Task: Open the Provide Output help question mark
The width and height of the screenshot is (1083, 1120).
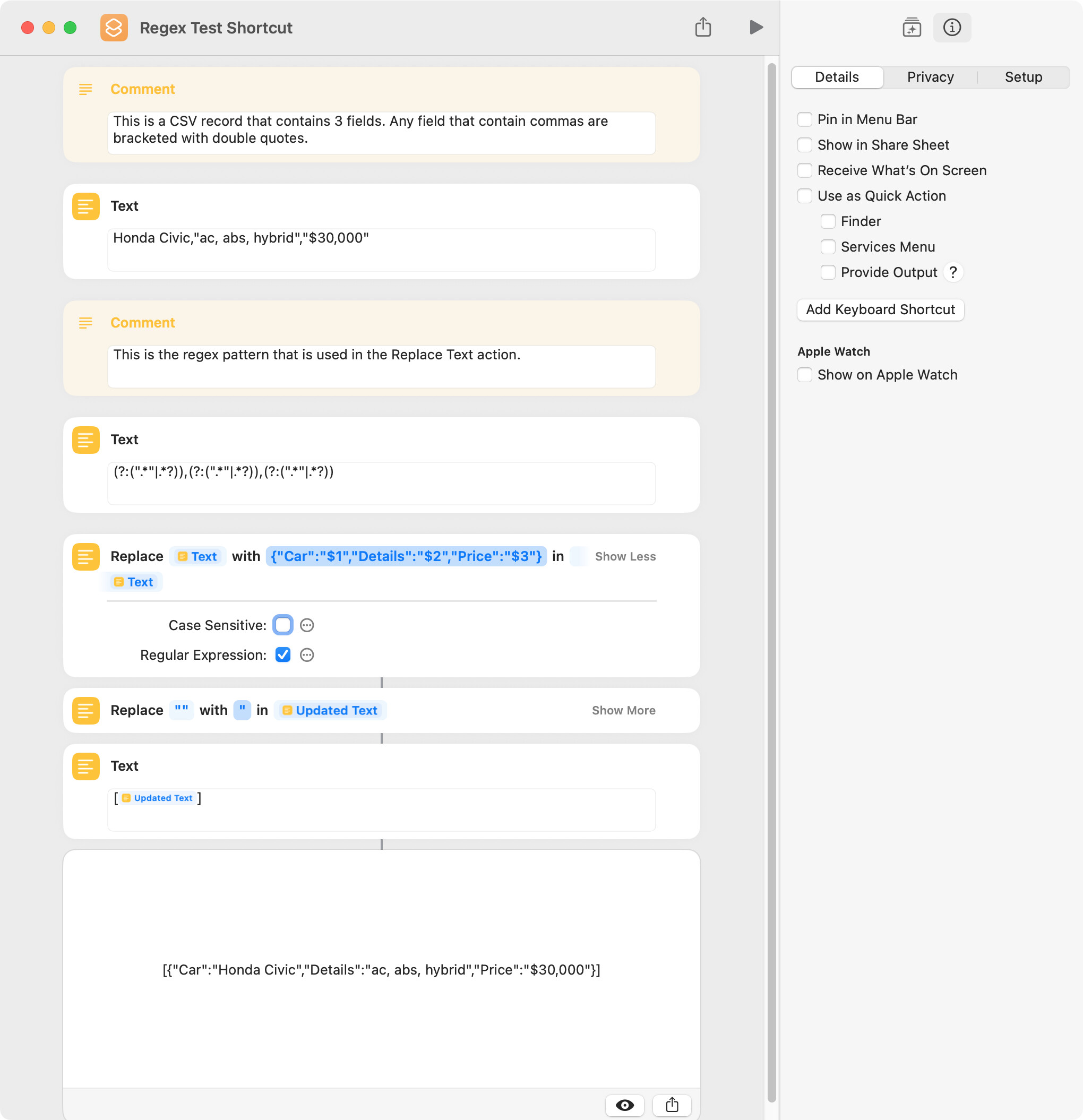Action: 953,272
